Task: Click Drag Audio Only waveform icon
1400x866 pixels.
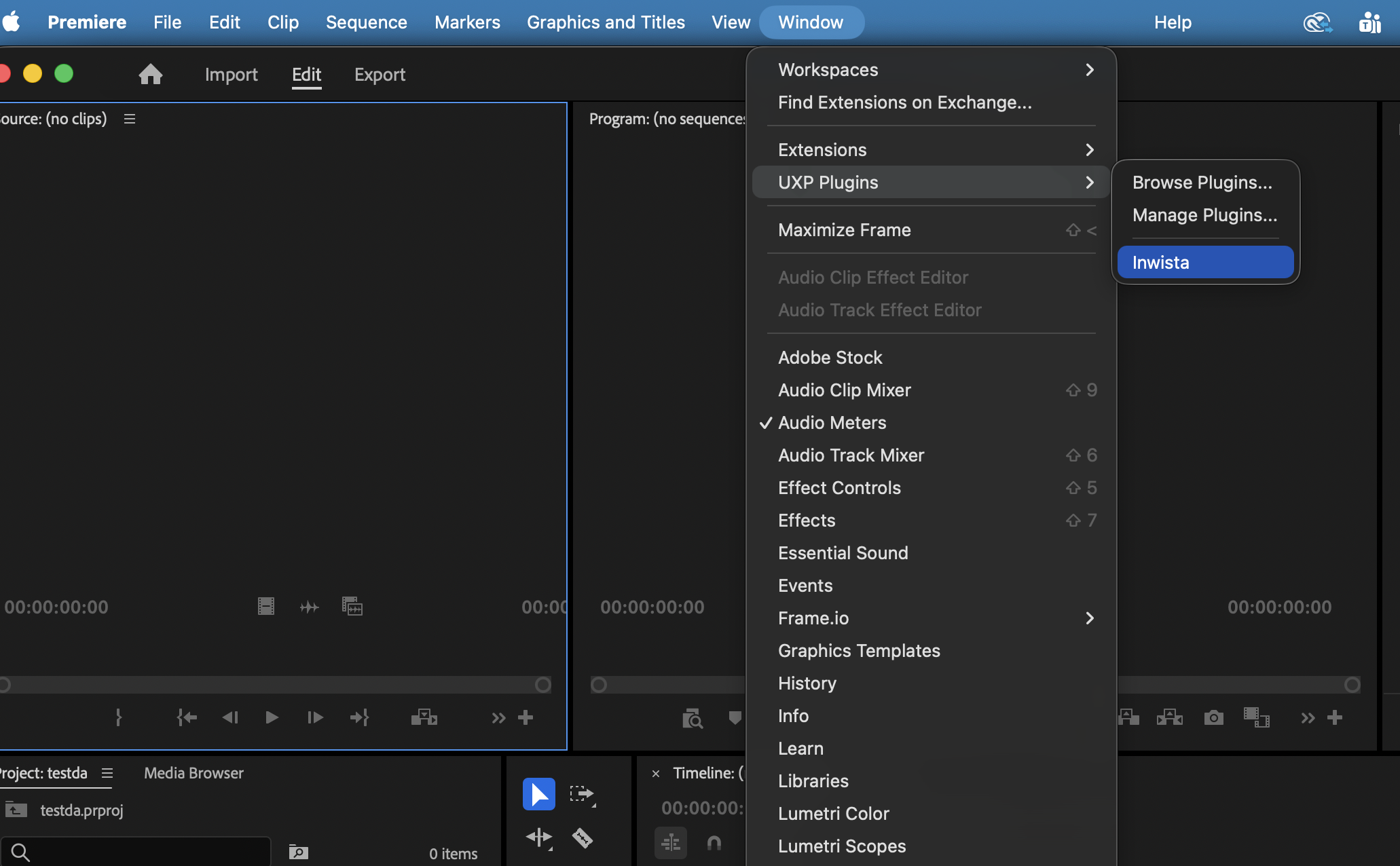Action: [310, 607]
